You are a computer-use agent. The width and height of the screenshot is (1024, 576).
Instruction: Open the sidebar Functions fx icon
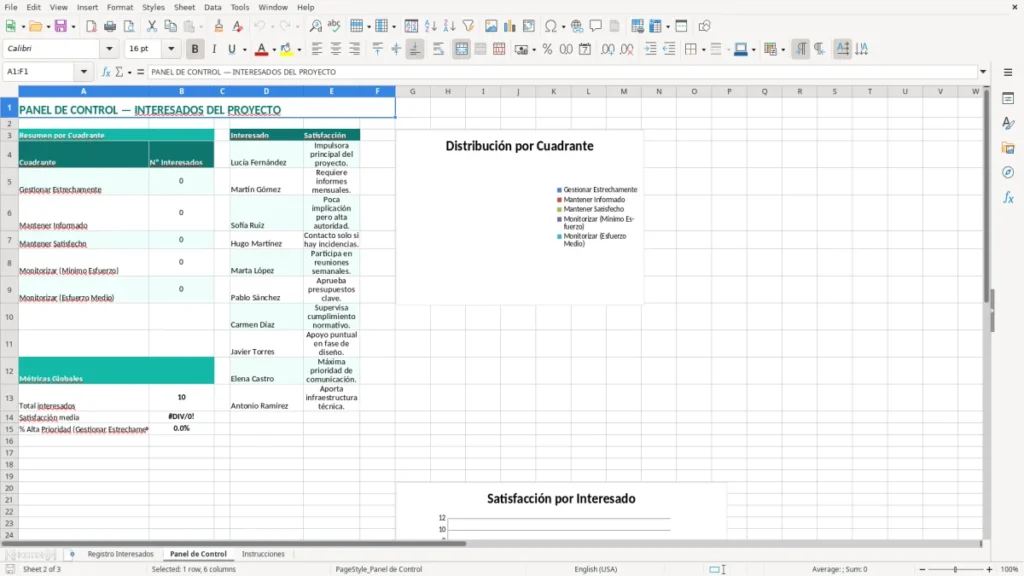[x=1008, y=197]
